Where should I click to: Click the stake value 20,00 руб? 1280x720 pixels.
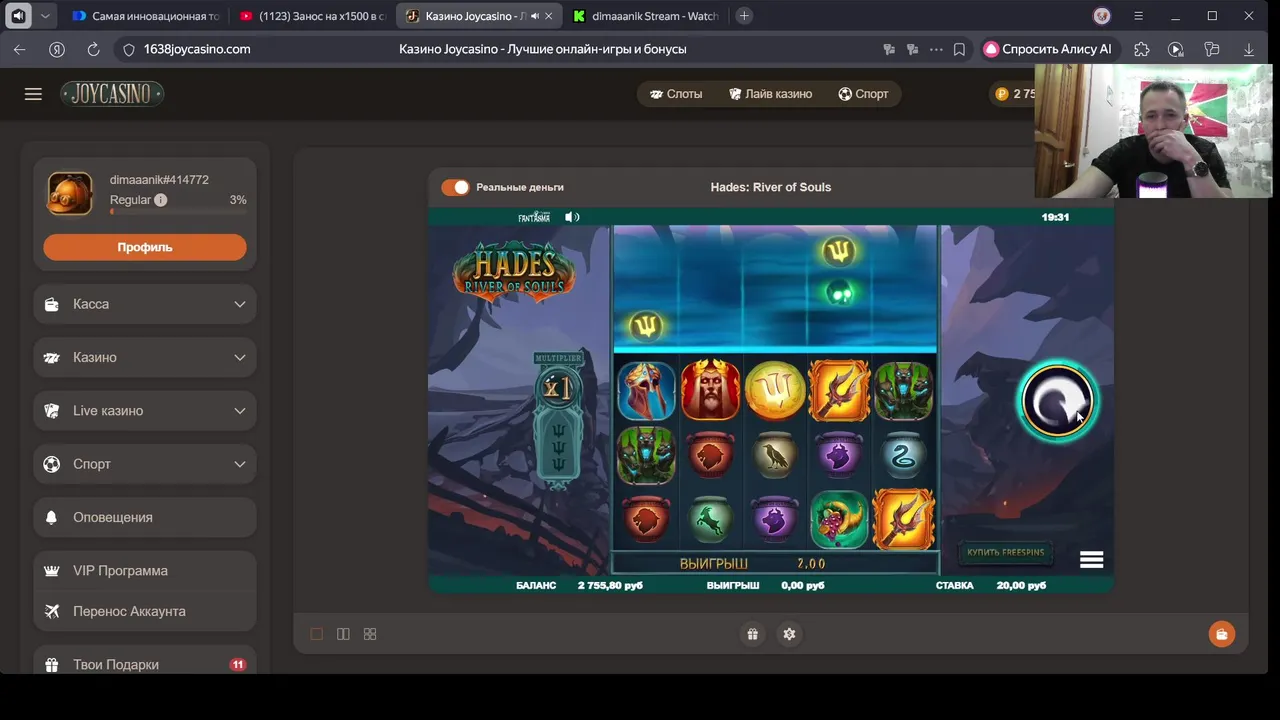tap(1021, 585)
